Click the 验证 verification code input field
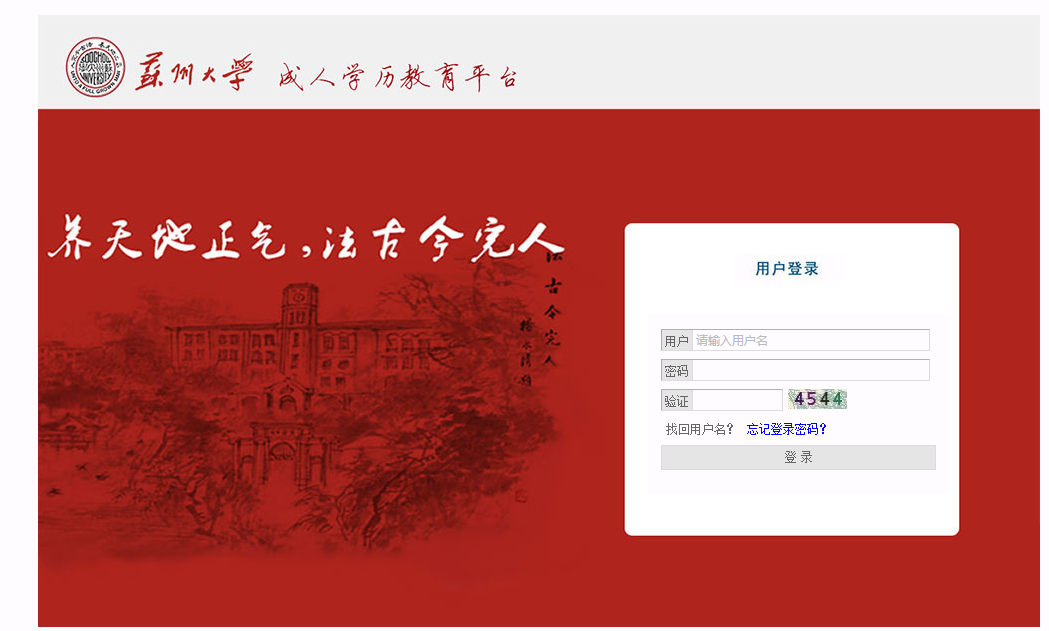The width and height of the screenshot is (1049, 631). (737, 400)
